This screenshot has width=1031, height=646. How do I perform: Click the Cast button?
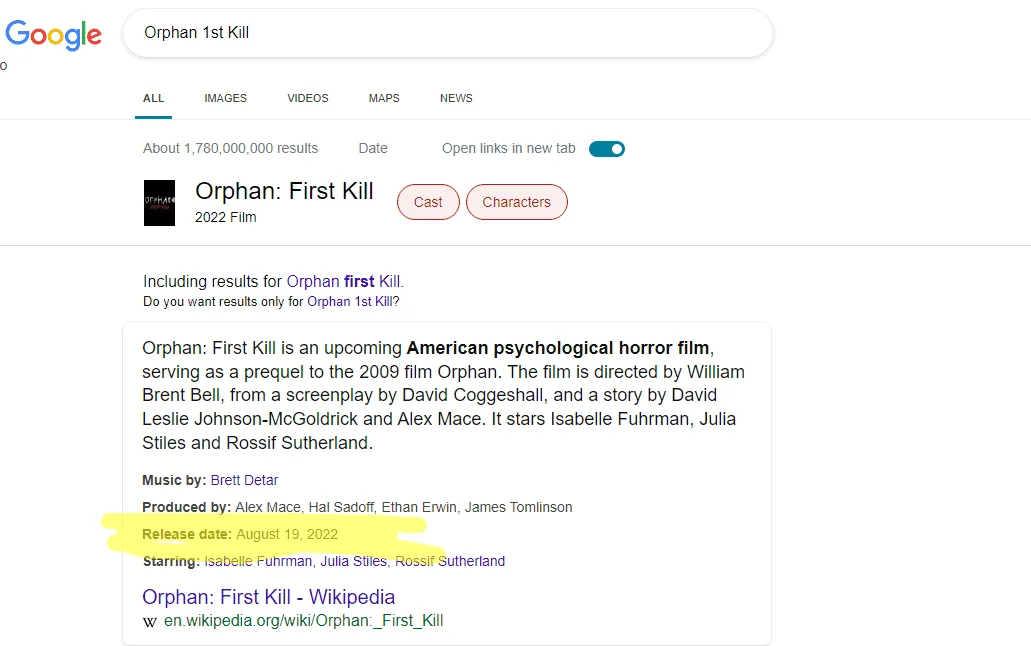(x=428, y=202)
